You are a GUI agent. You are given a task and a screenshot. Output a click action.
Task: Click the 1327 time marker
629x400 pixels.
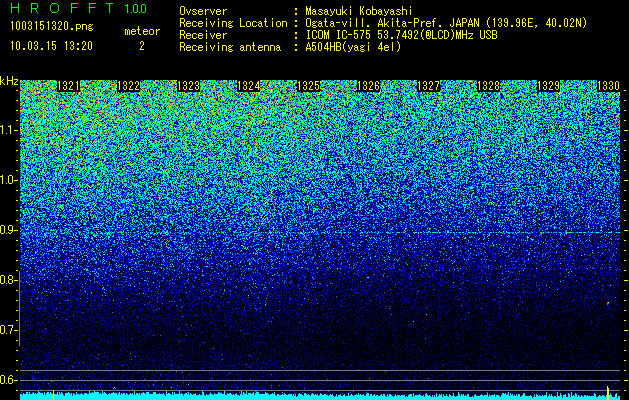point(428,86)
